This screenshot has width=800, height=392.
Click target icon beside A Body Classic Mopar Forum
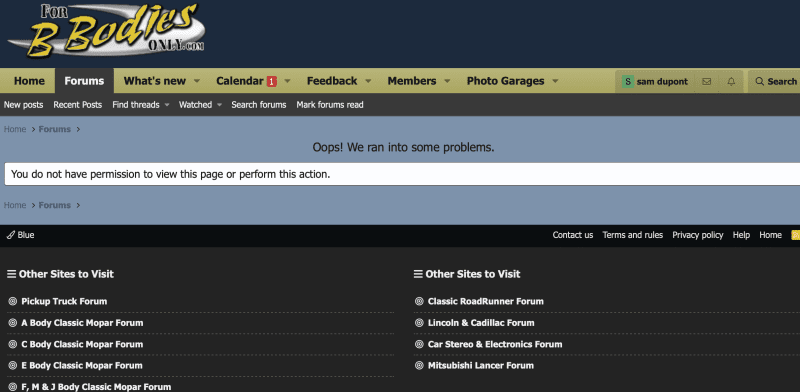[13, 323]
